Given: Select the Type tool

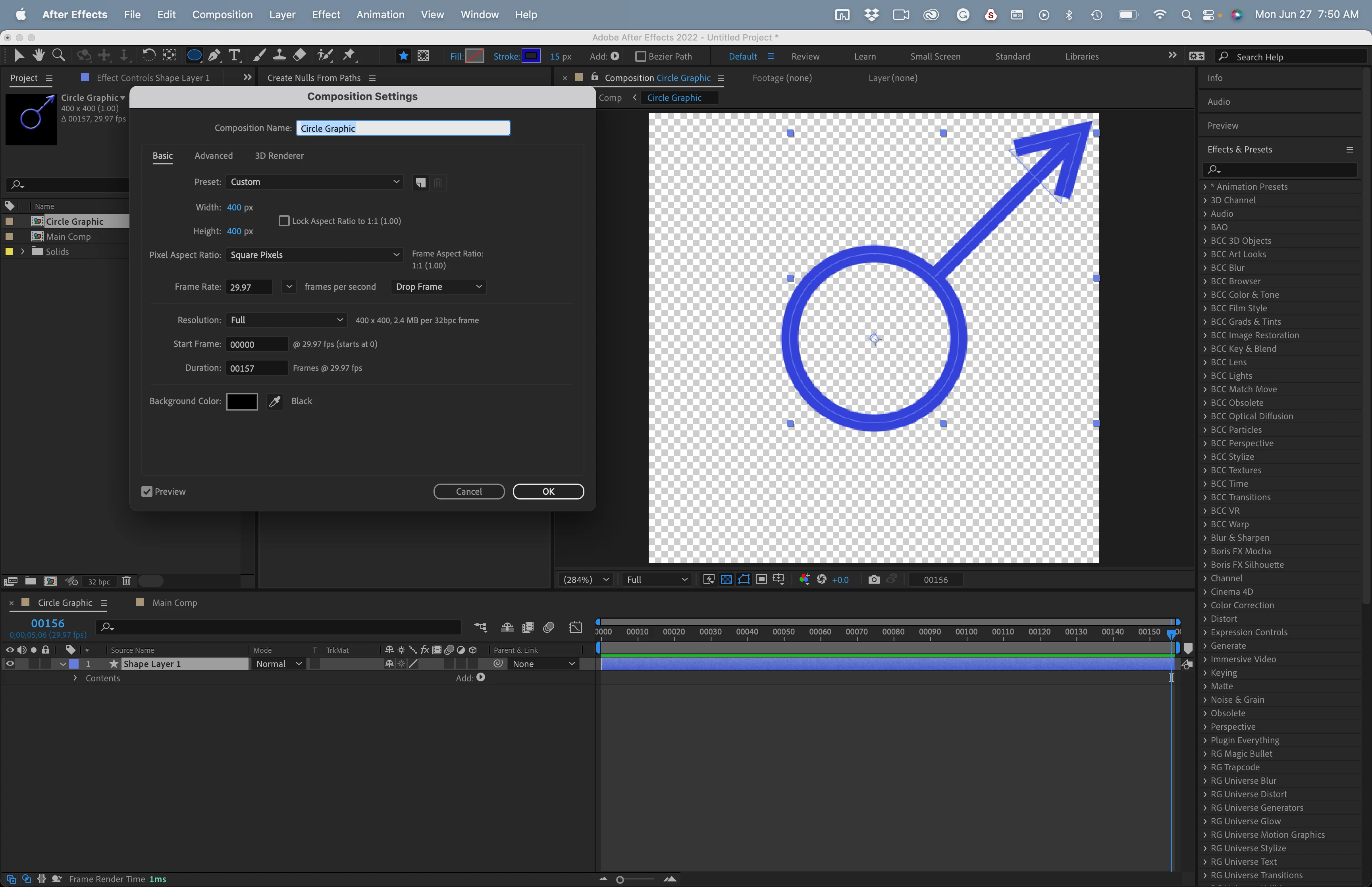Looking at the screenshot, I should [x=234, y=56].
